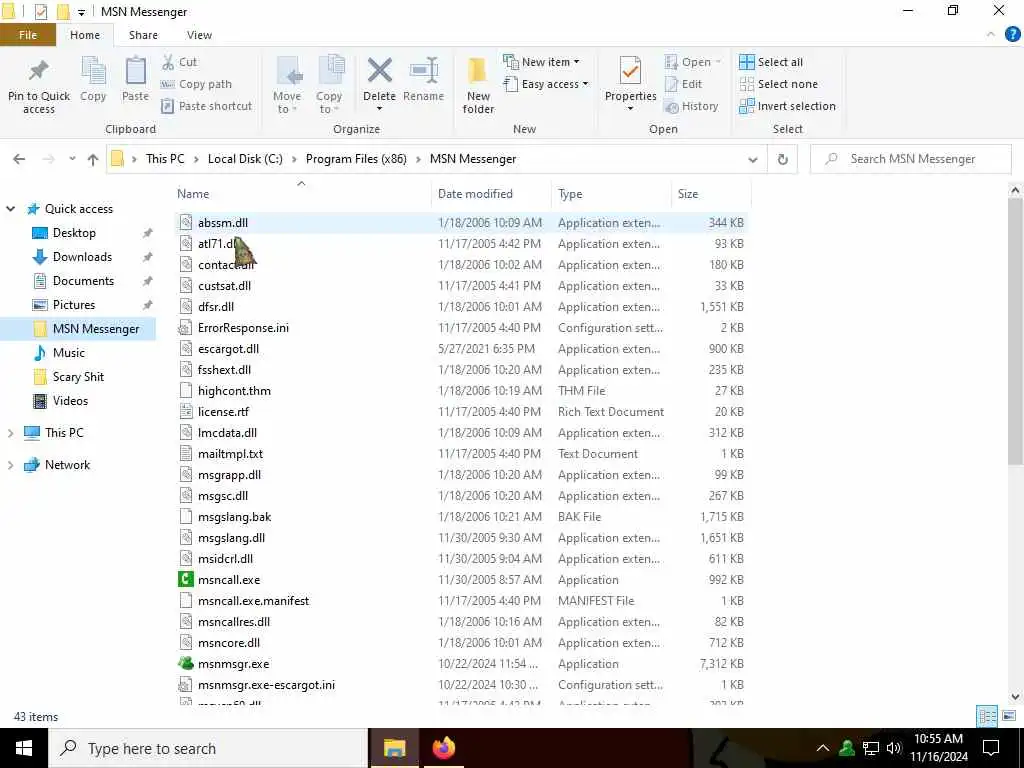Collapse the ribbon with chevron
Screen dimensions: 1024x768
tap(991, 35)
